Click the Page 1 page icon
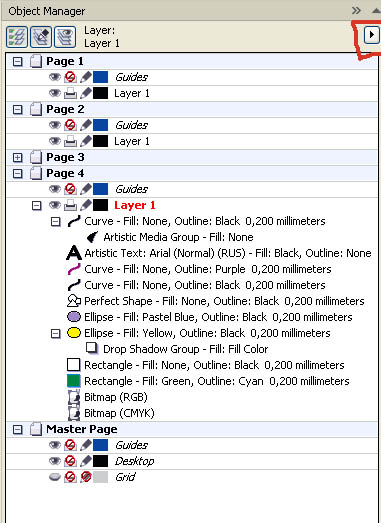 pyautogui.click(x=36, y=61)
